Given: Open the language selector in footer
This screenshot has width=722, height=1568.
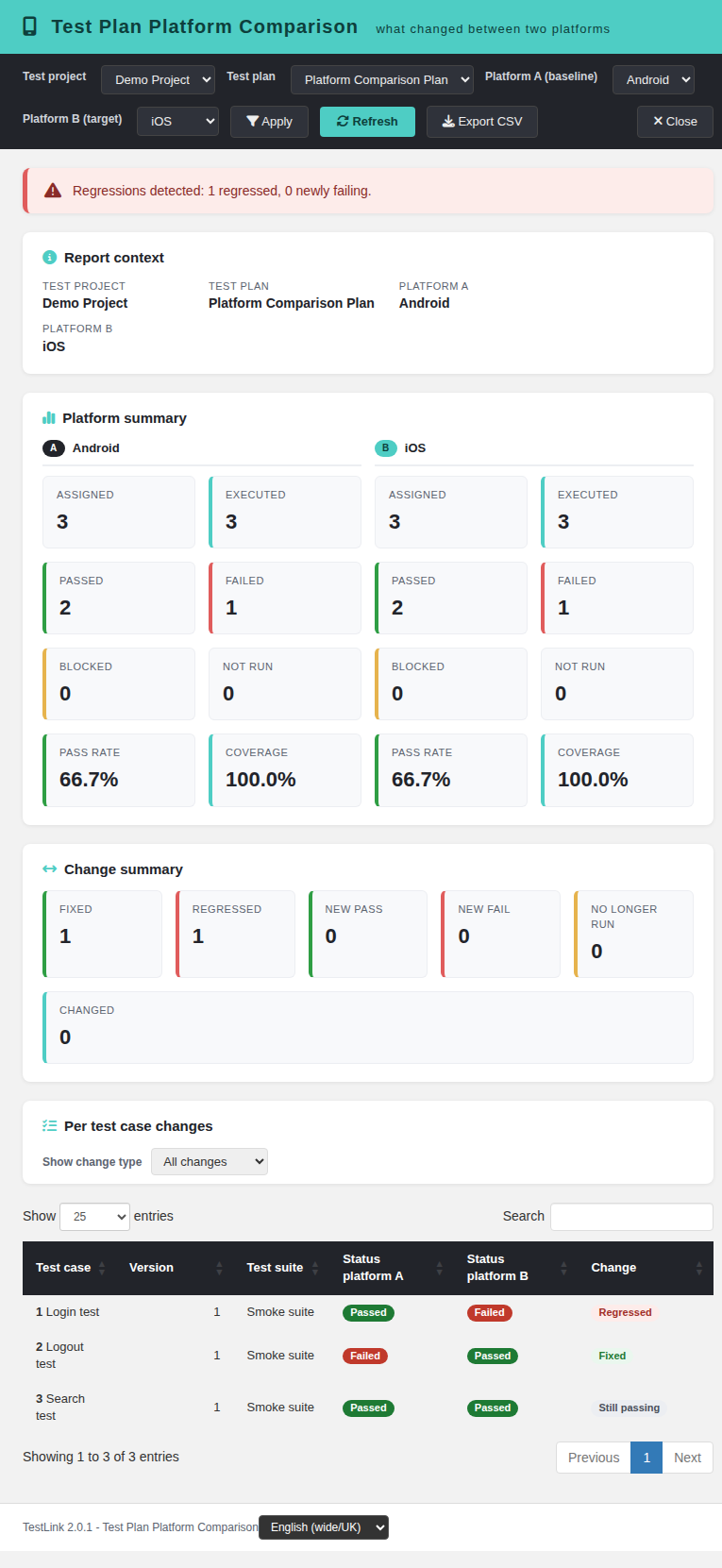Looking at the screenshot, I should (324, 1527).
